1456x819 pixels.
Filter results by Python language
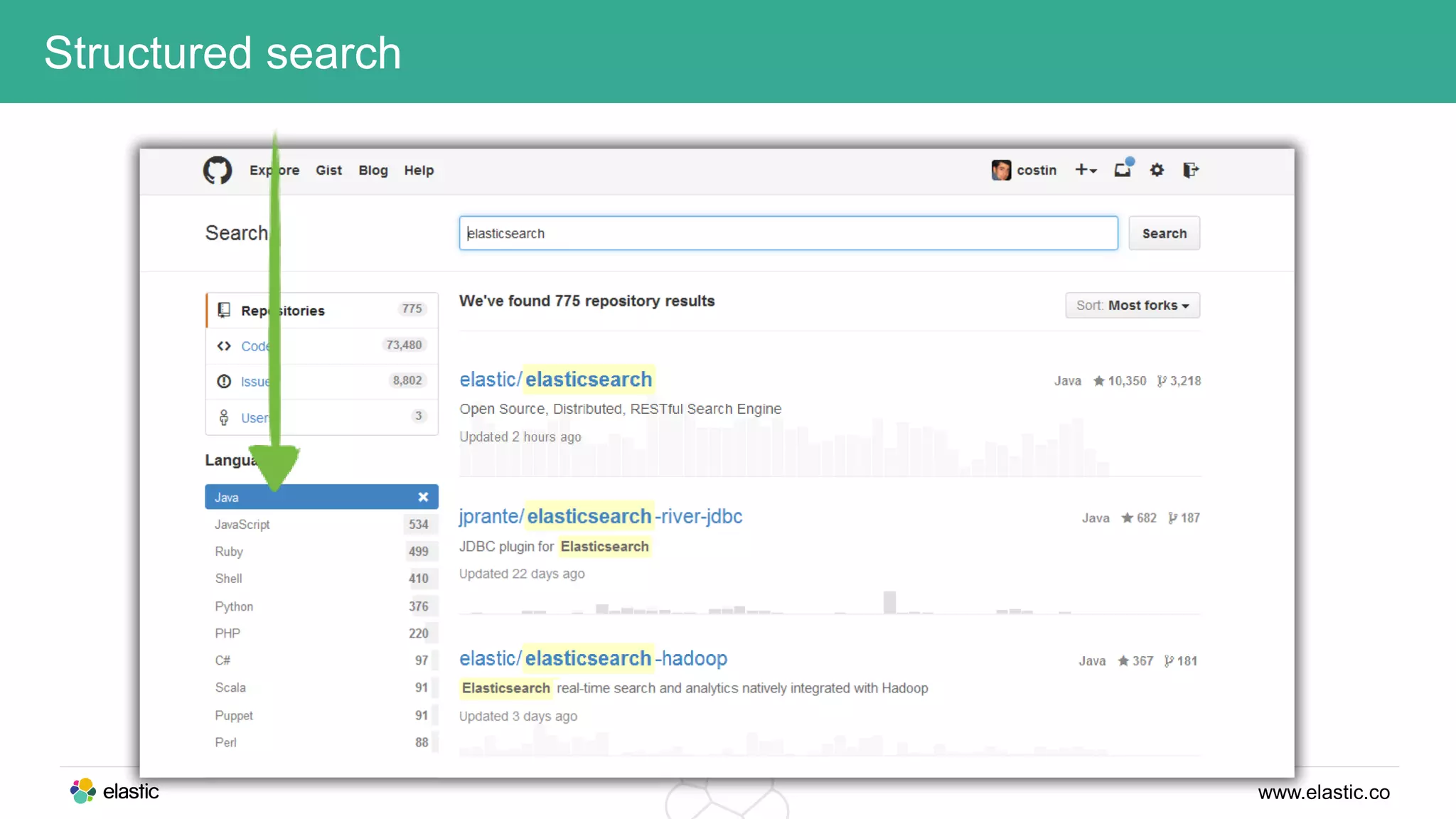pos(322,606)
